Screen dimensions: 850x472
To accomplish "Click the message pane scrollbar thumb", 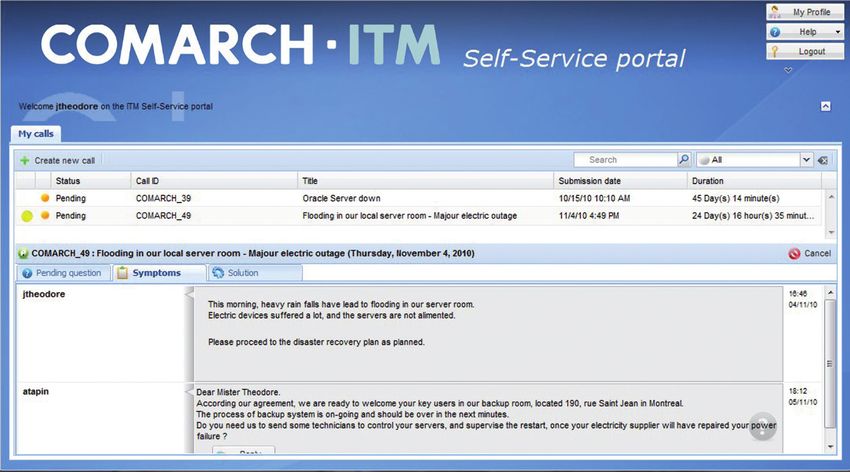I will click(830, 363).
